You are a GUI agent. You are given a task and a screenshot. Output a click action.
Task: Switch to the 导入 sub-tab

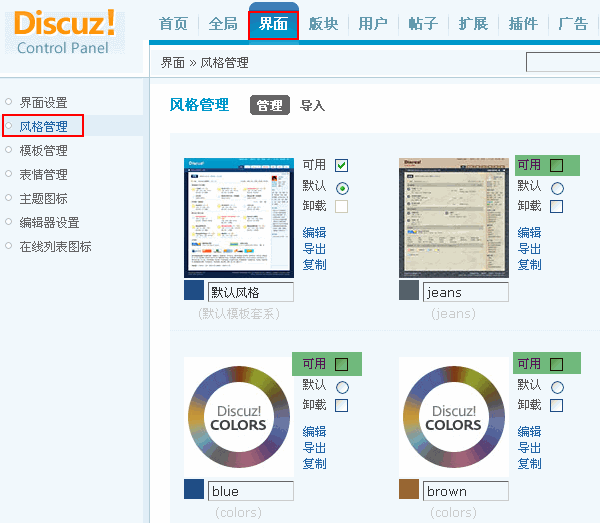[313, 105]
